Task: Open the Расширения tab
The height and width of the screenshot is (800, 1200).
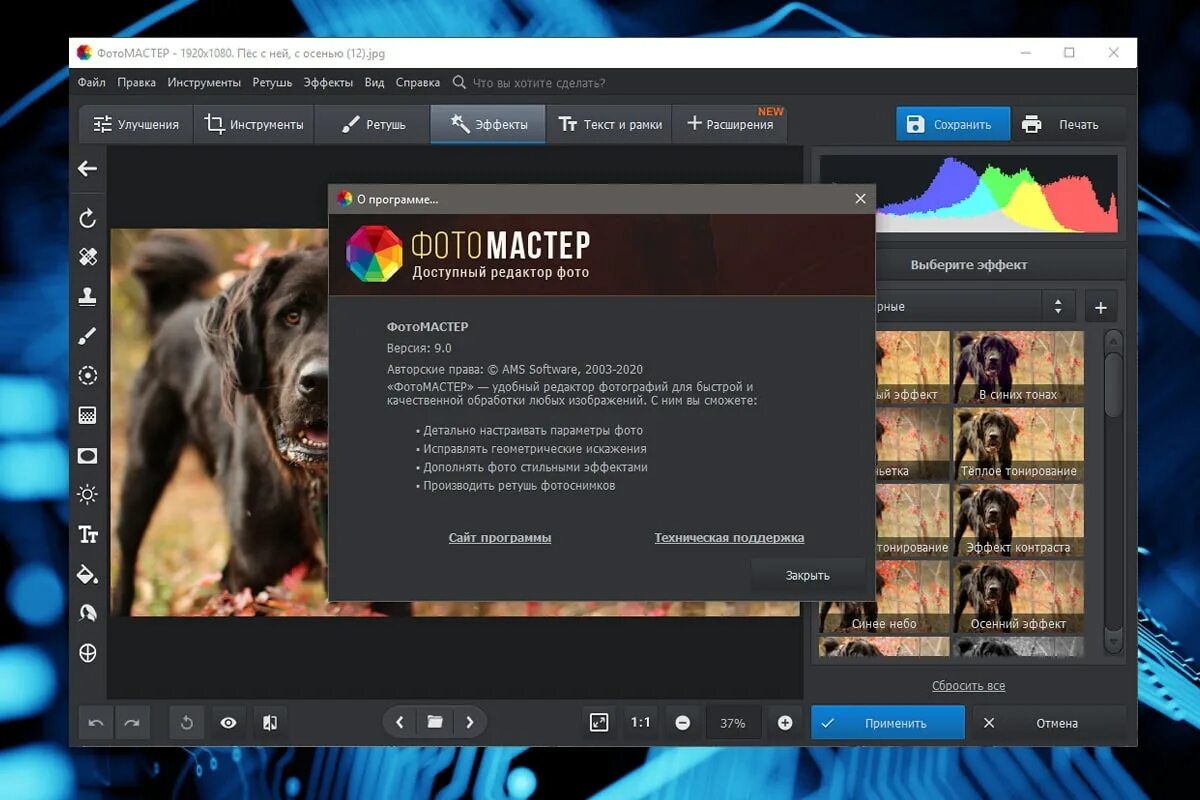Action: coord(730,124)
